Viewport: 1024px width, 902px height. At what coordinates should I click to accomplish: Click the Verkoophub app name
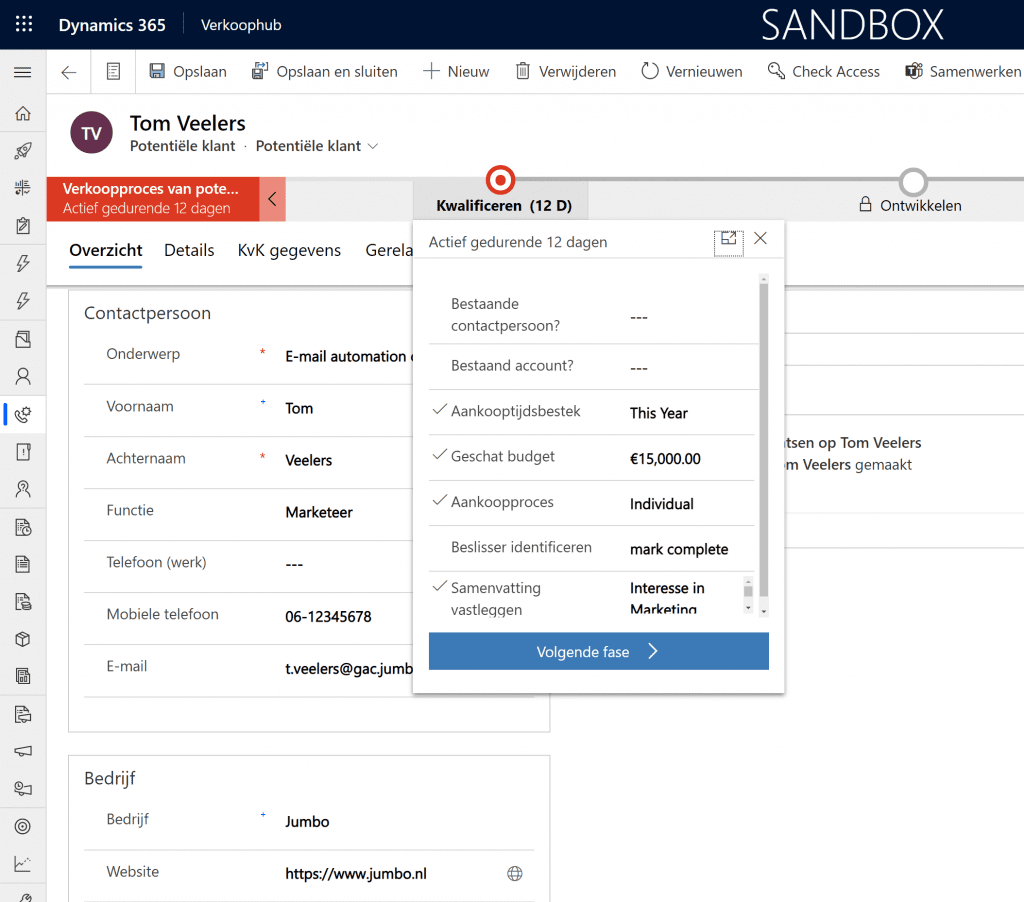(x=241, y=25)
